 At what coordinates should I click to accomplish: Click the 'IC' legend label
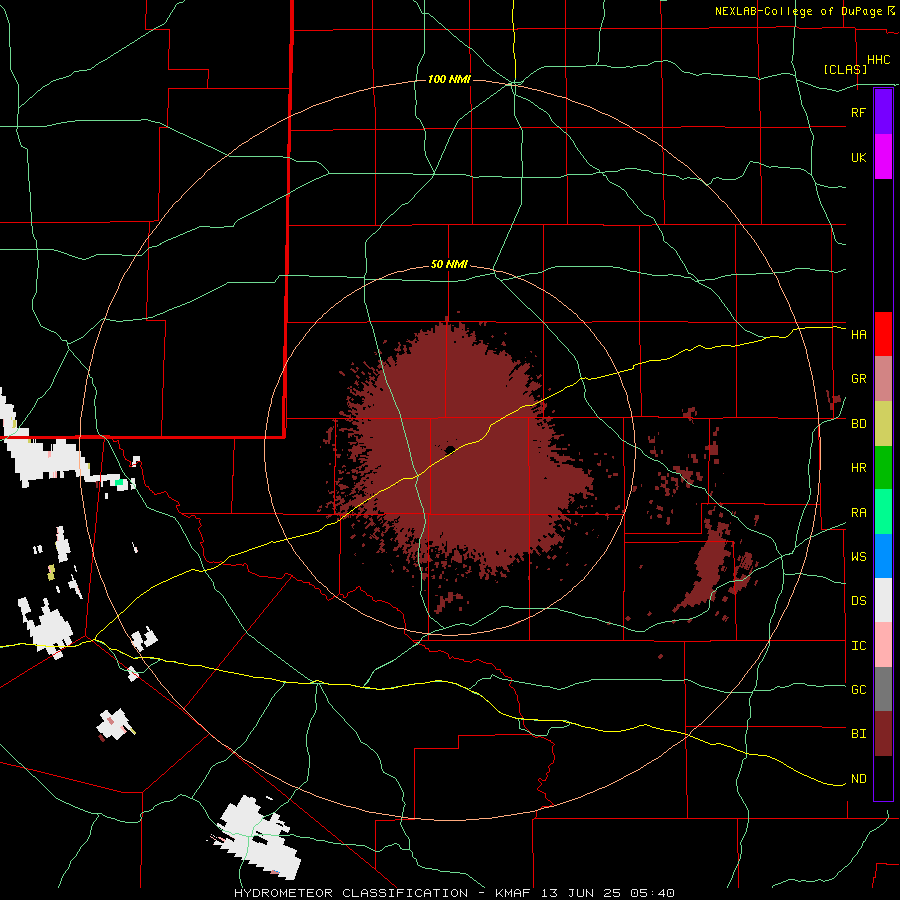click(858, 646)
